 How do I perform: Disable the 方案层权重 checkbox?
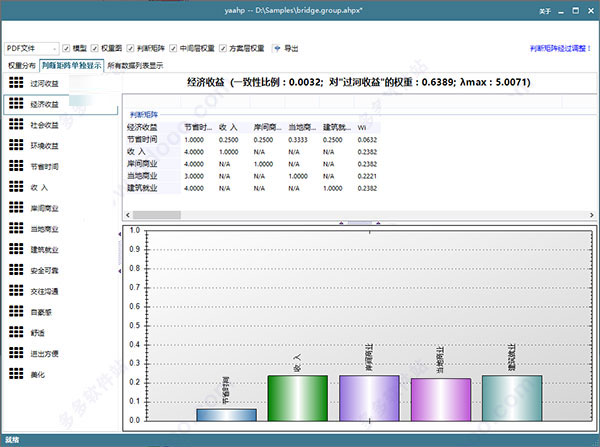223,48
